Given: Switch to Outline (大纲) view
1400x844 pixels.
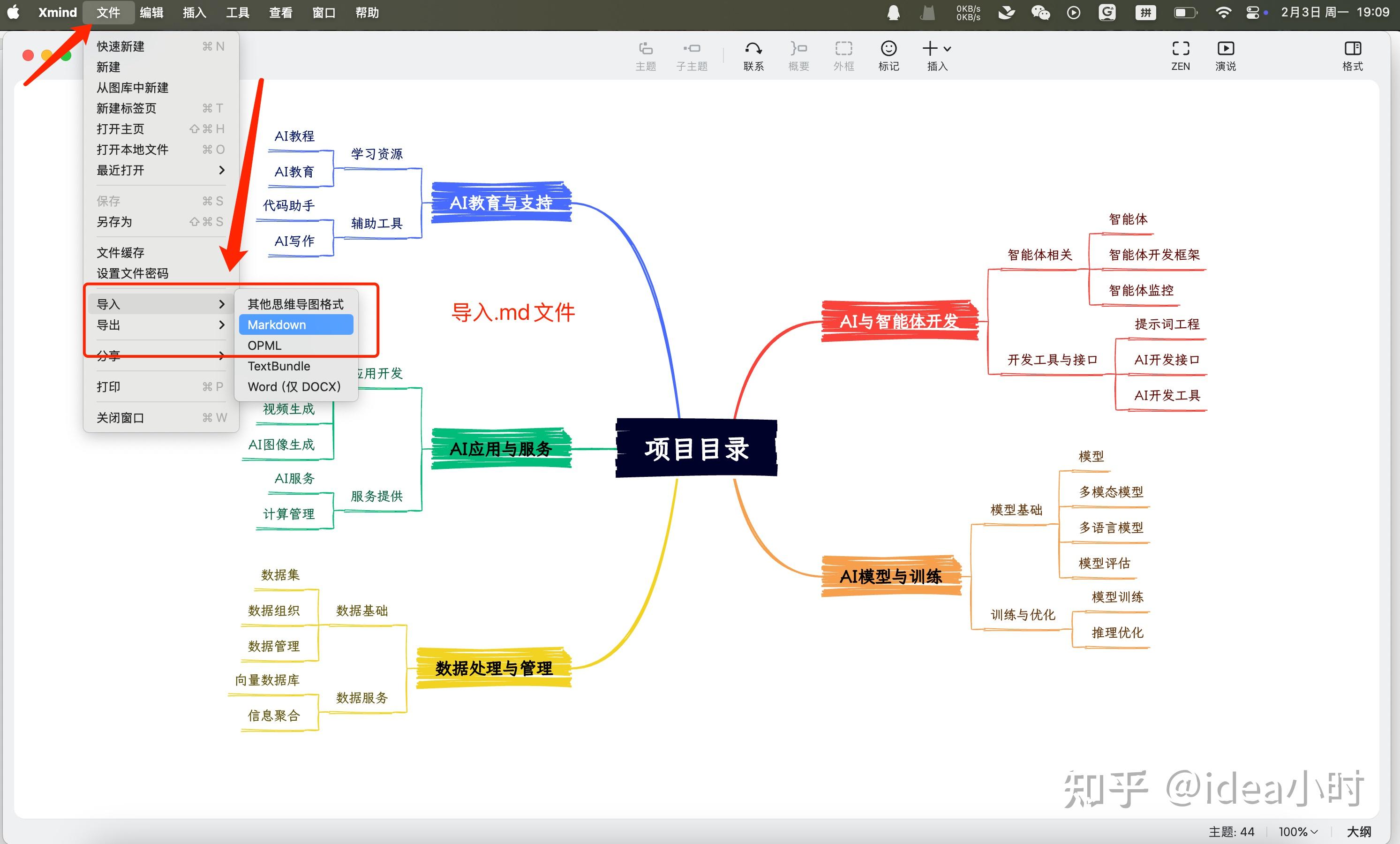Looking at the screenshot, I should tap(1359, 831).
